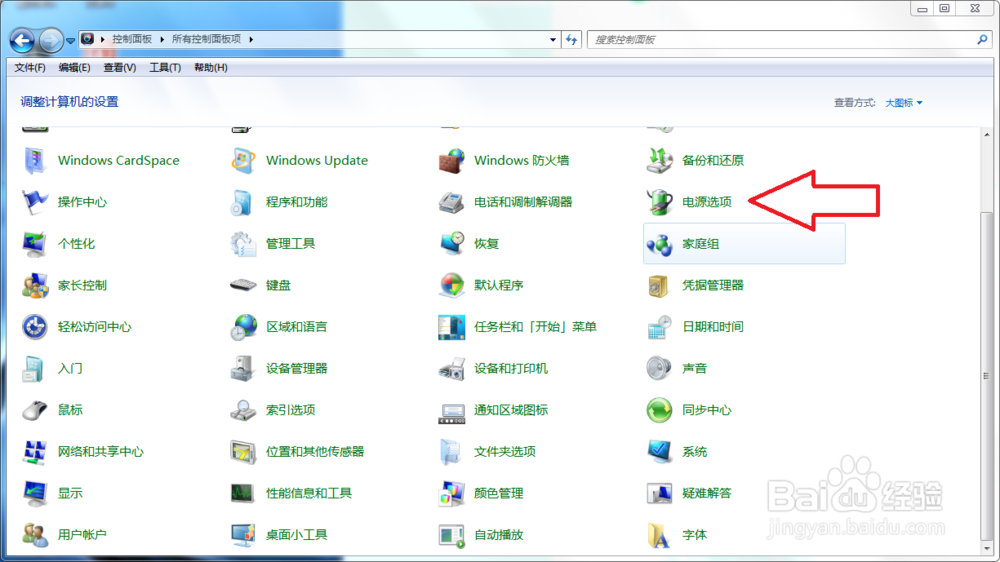
Task: Open 备份和还原 icon
Action: (659, 160)
